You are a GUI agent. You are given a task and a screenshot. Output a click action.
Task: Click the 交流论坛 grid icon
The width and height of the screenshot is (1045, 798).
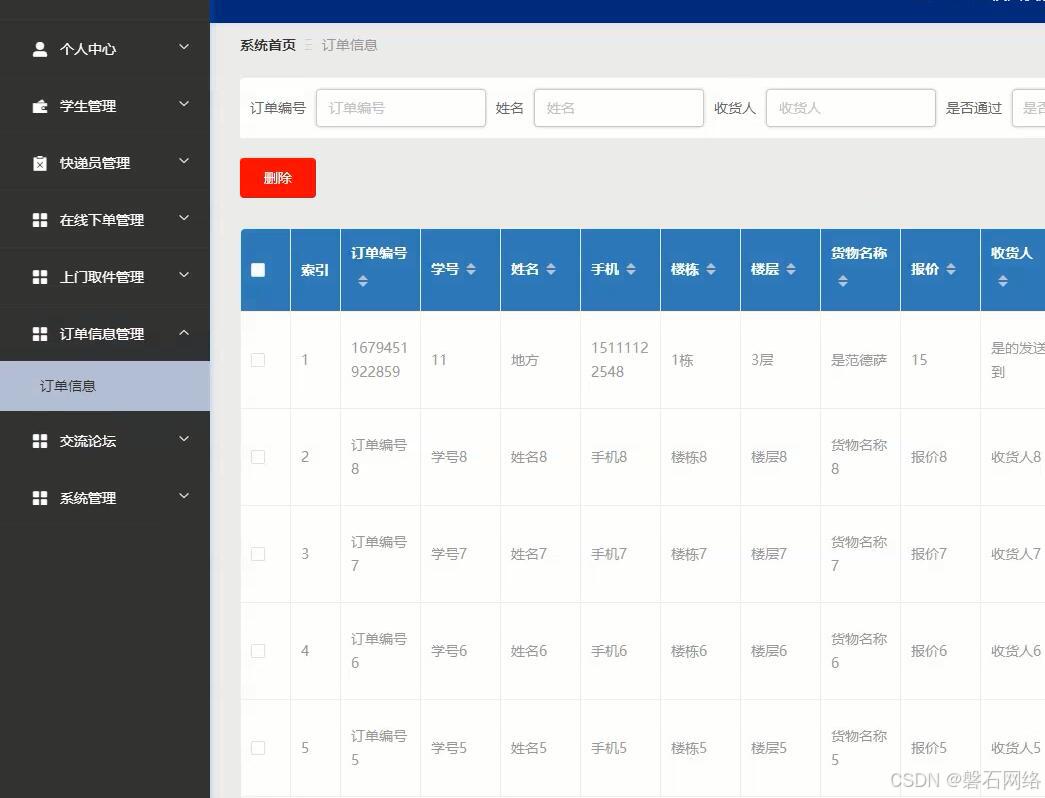coord(39,439)
